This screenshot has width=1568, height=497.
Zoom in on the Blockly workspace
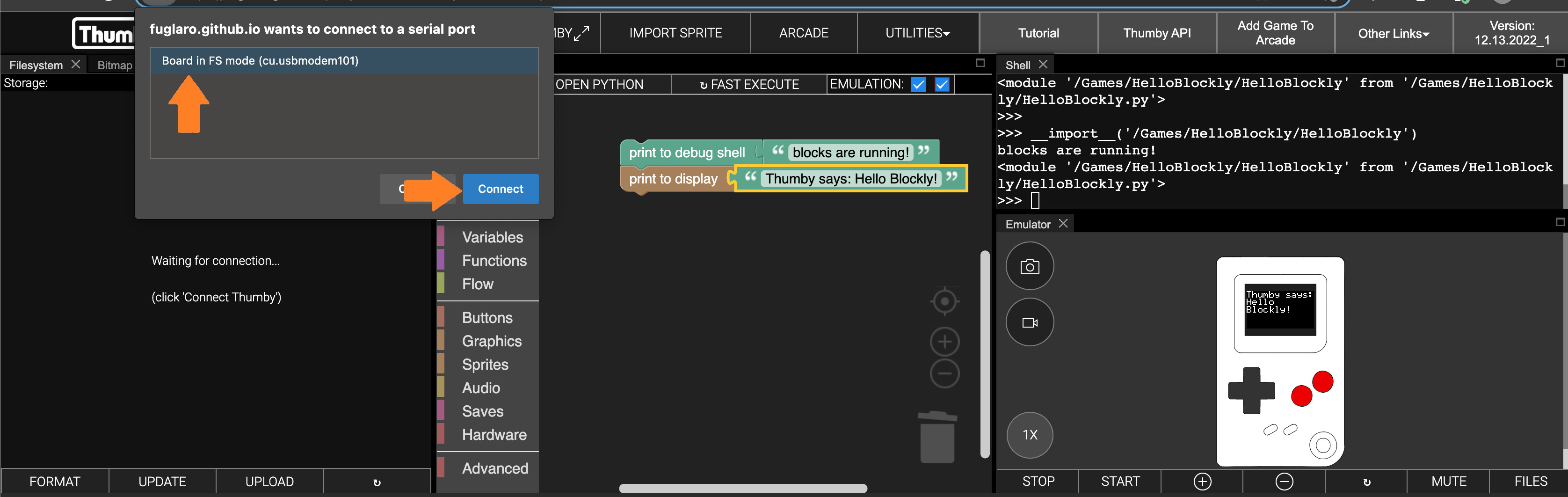(x=944, y=342)
